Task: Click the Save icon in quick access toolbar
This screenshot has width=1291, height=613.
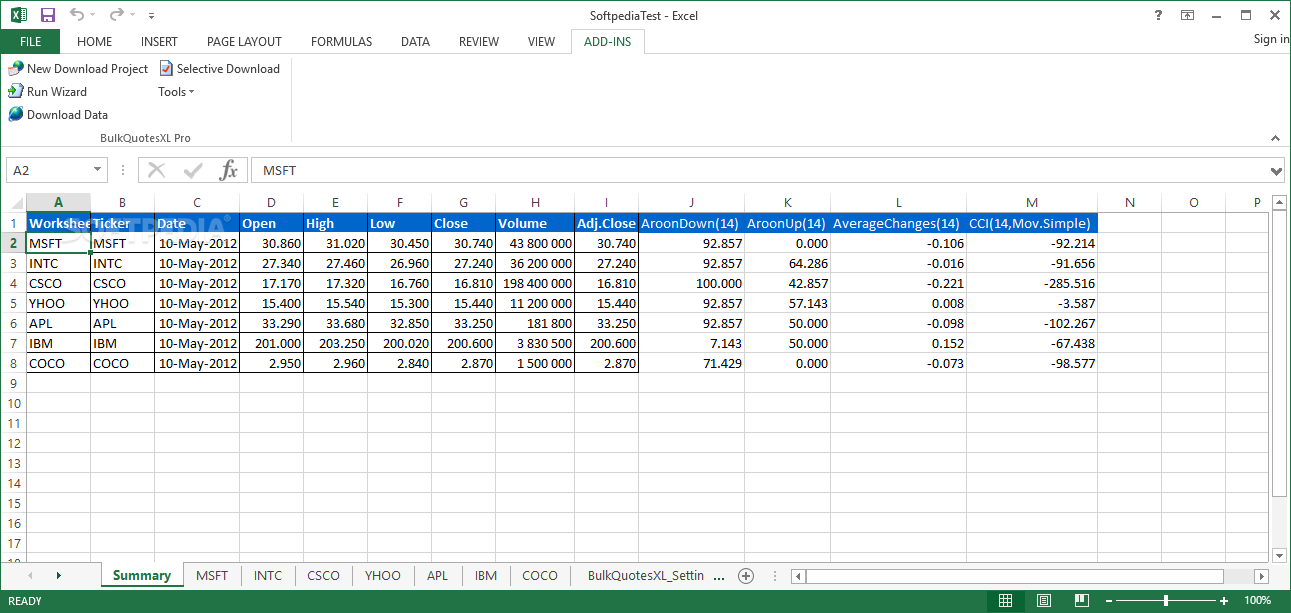Action: 47,15
